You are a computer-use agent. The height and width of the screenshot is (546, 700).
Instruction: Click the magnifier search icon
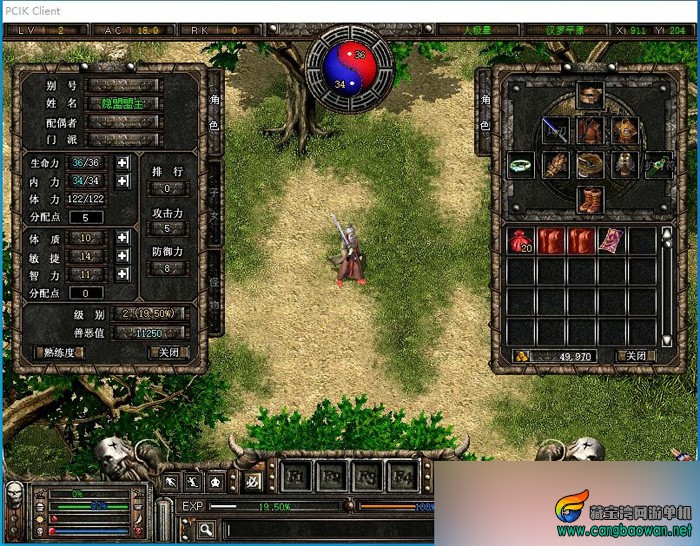(x=206, y=530)
